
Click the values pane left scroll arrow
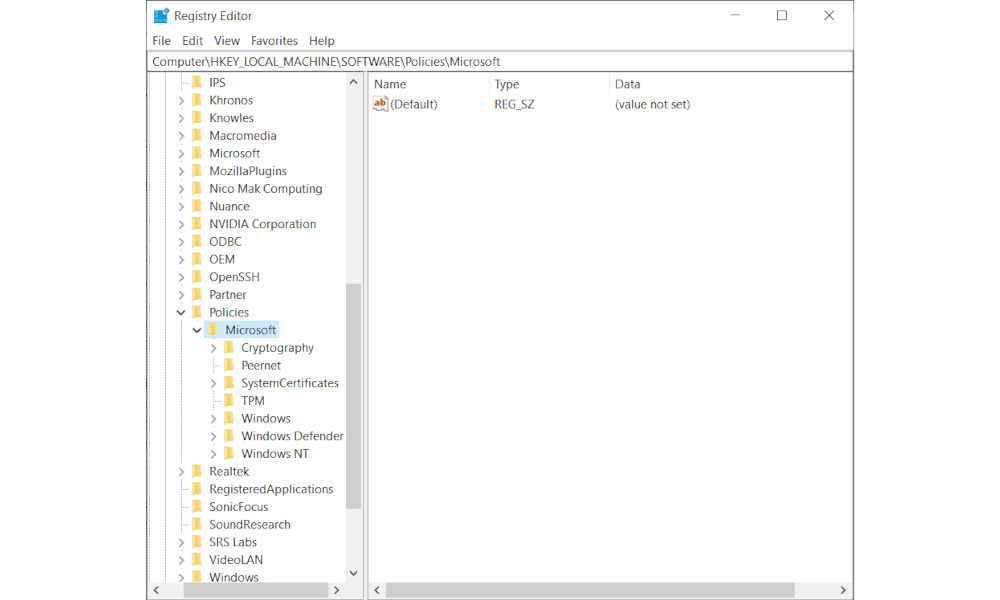377,590
